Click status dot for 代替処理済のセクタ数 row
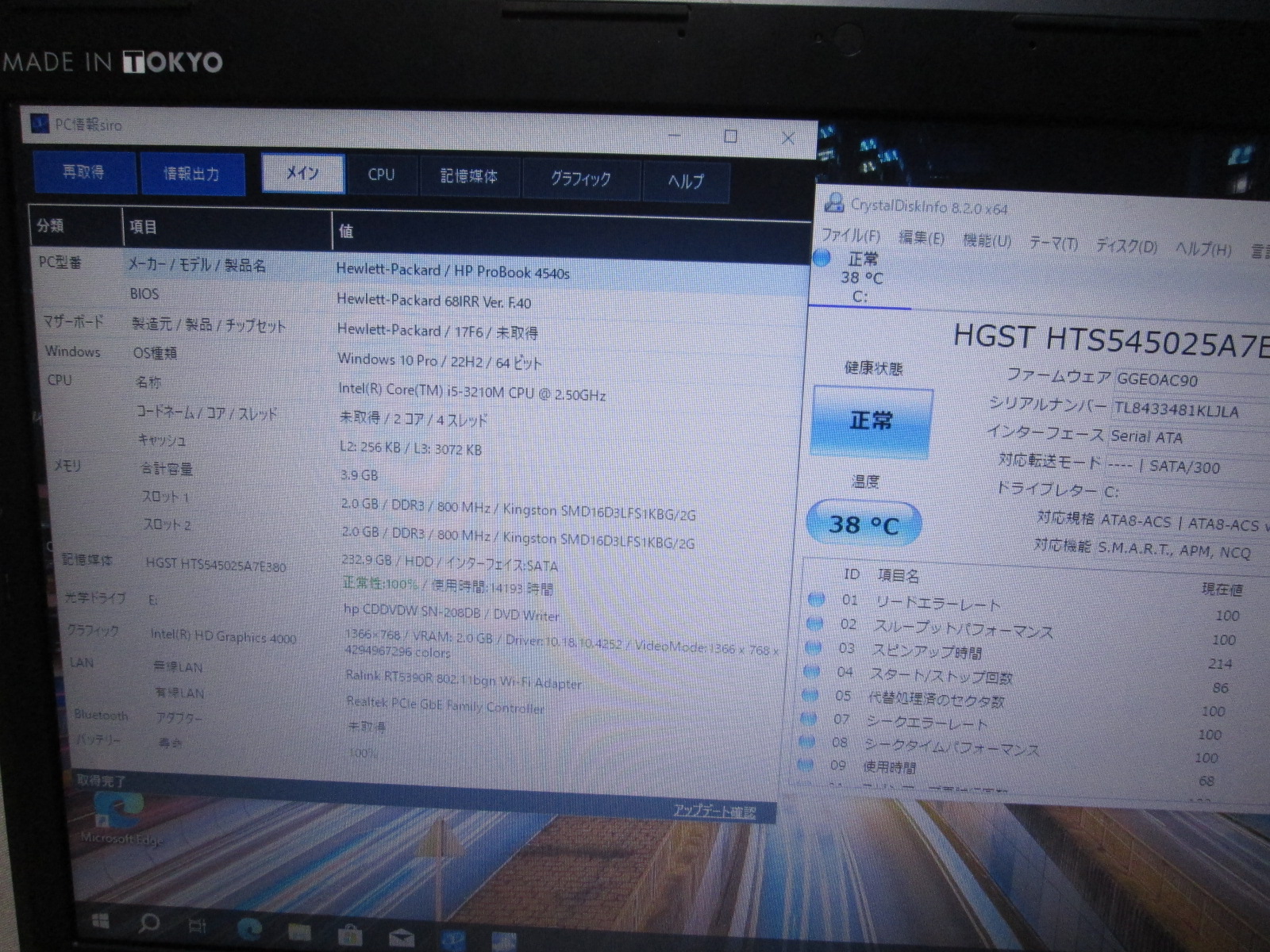The width and height of the screenshot is (1270, 952). tap(809, 695)
